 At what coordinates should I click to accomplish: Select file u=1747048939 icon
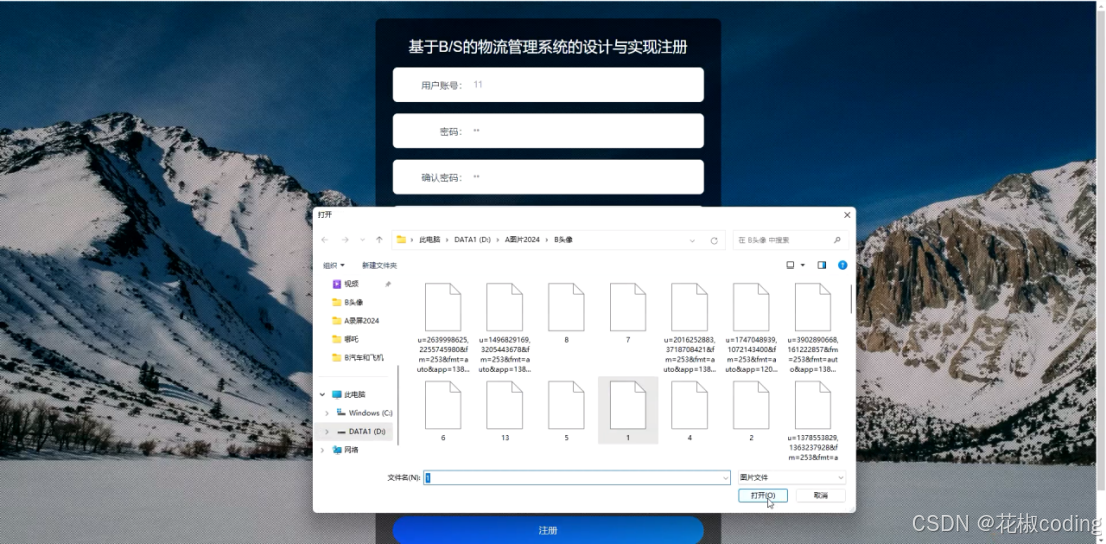pos(751,307)
